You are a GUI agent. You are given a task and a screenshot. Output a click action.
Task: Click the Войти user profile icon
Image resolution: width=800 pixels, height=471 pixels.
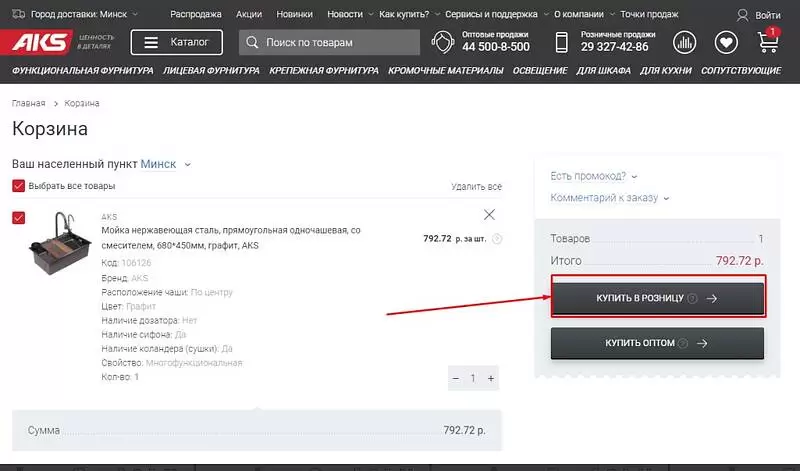click(742, 16)
